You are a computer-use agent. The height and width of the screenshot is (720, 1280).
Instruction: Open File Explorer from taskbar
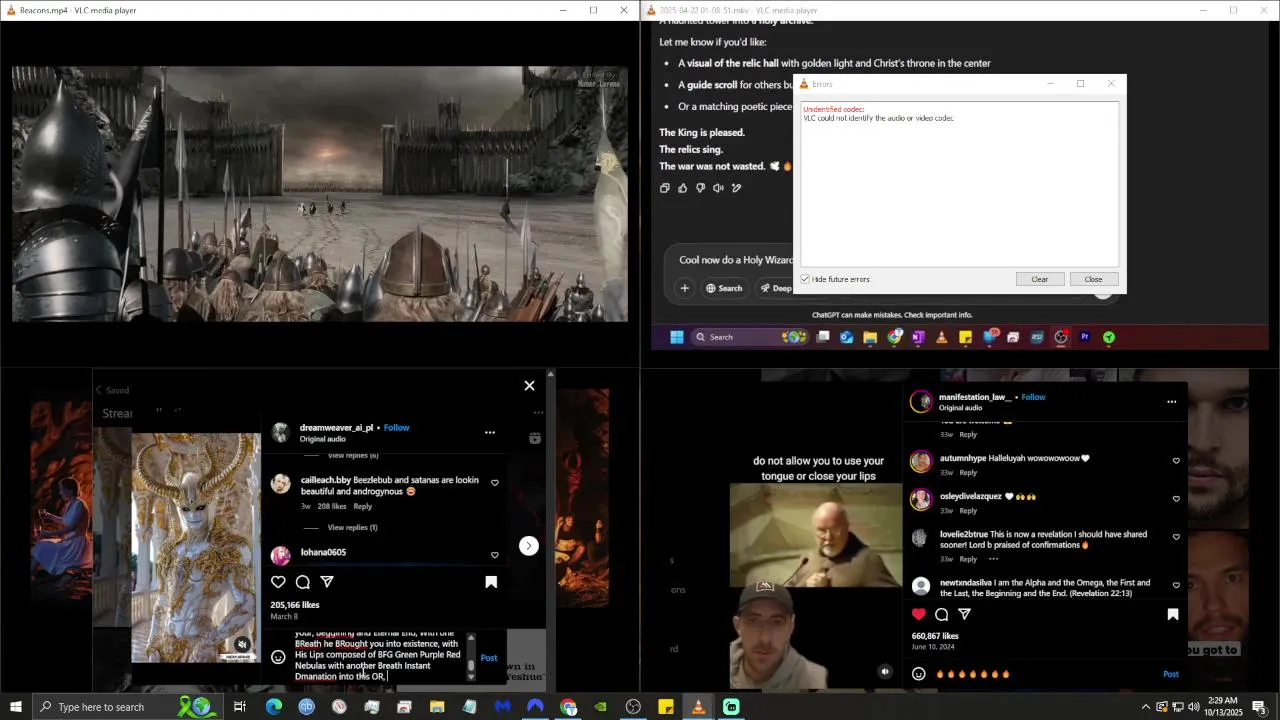(x=437, y=707)
